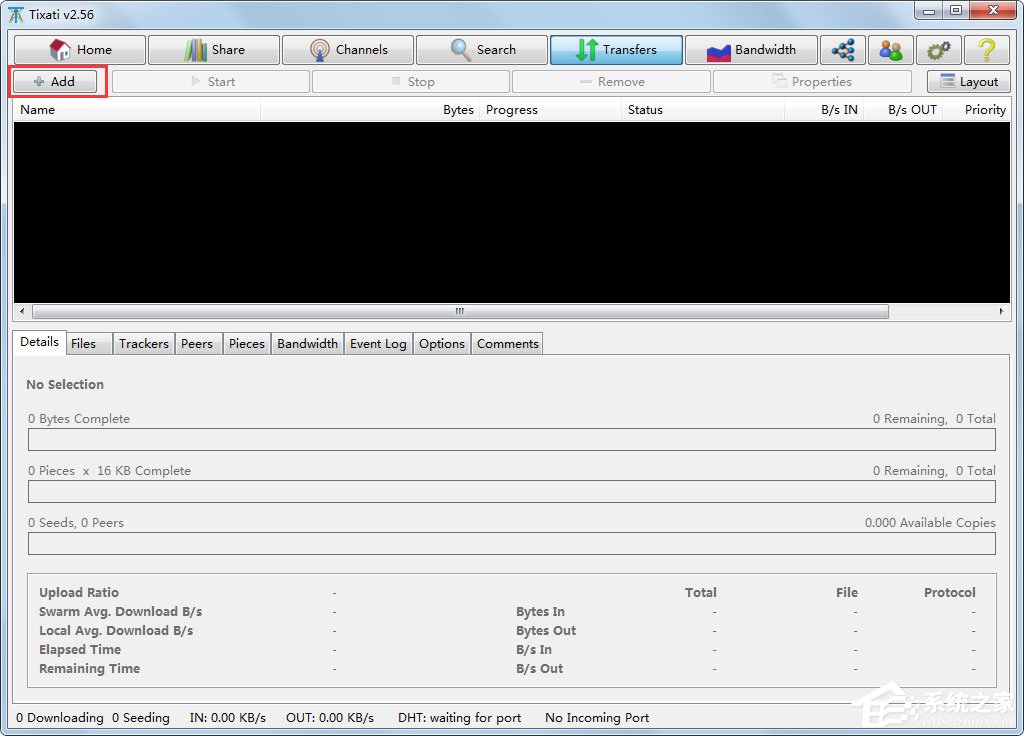Click the 'Local Avg. Download B/s' label
This screenshot has height=736, width=1024.
click(x=116, y=630)
